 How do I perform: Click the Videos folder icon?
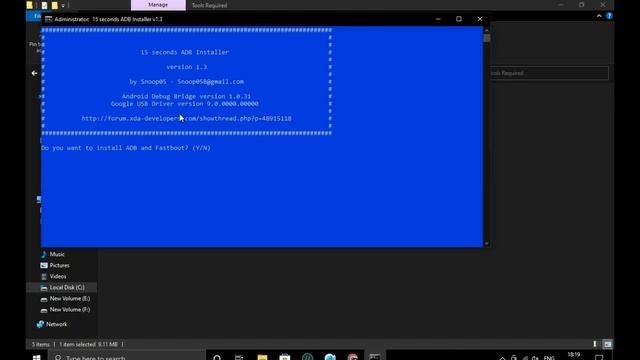(44, 276)
